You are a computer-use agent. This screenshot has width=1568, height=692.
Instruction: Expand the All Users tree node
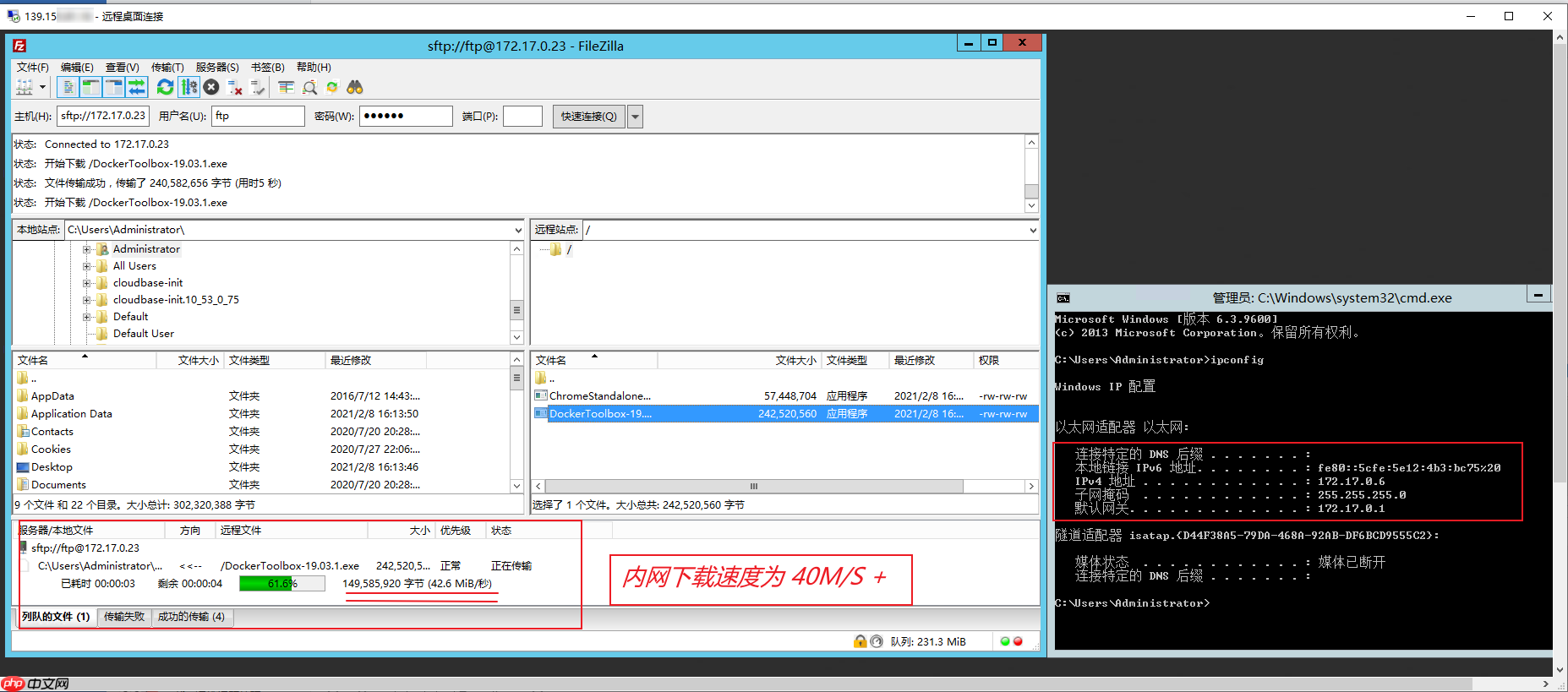[x=86, y=266]
